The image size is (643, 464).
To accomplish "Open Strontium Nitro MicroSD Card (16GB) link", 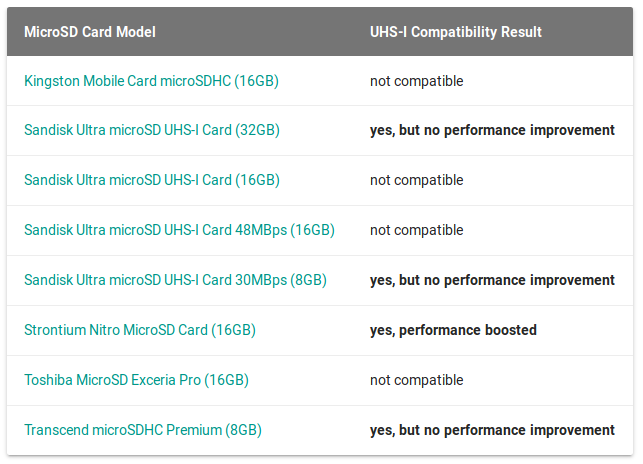I will [140, 330].
